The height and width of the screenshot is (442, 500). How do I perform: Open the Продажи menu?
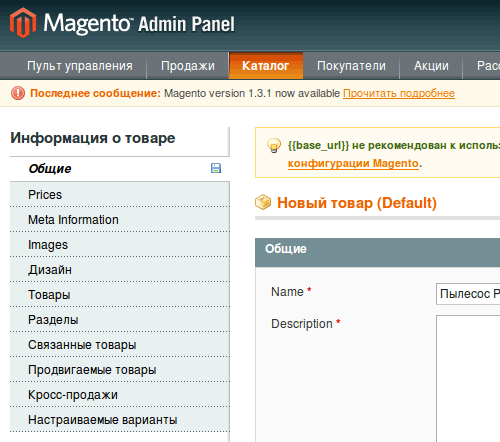click(x=188, y=66)
